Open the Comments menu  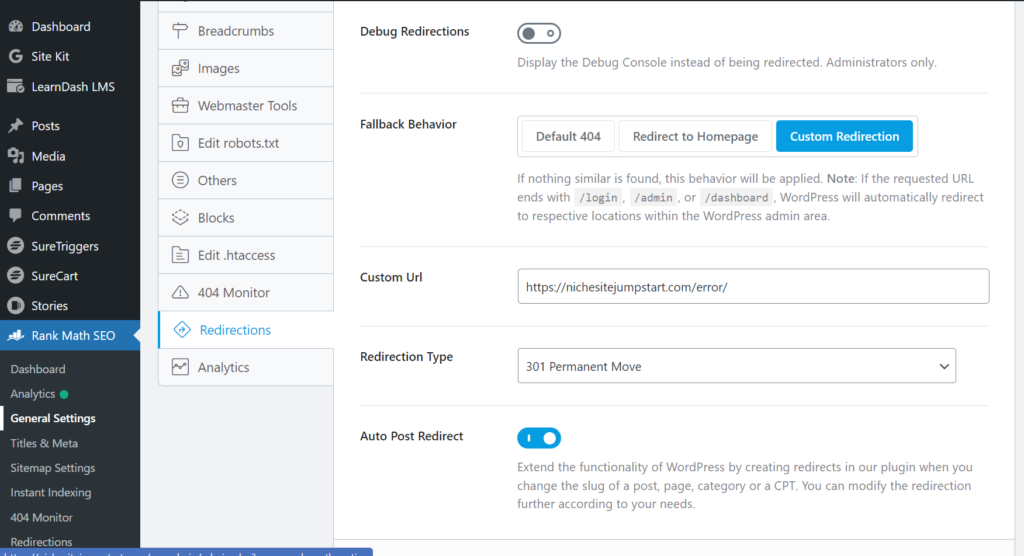tap(70, 215)
